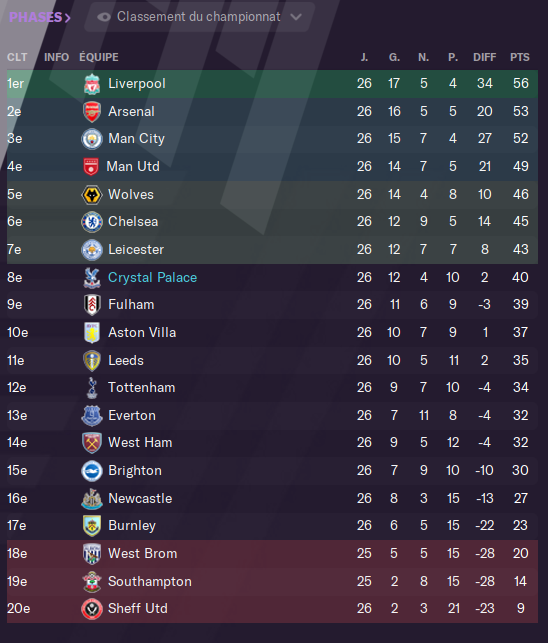This screenshot has width=548, height=643.
Task: Click the Sheff Utd badge
Action: (92, 609)
